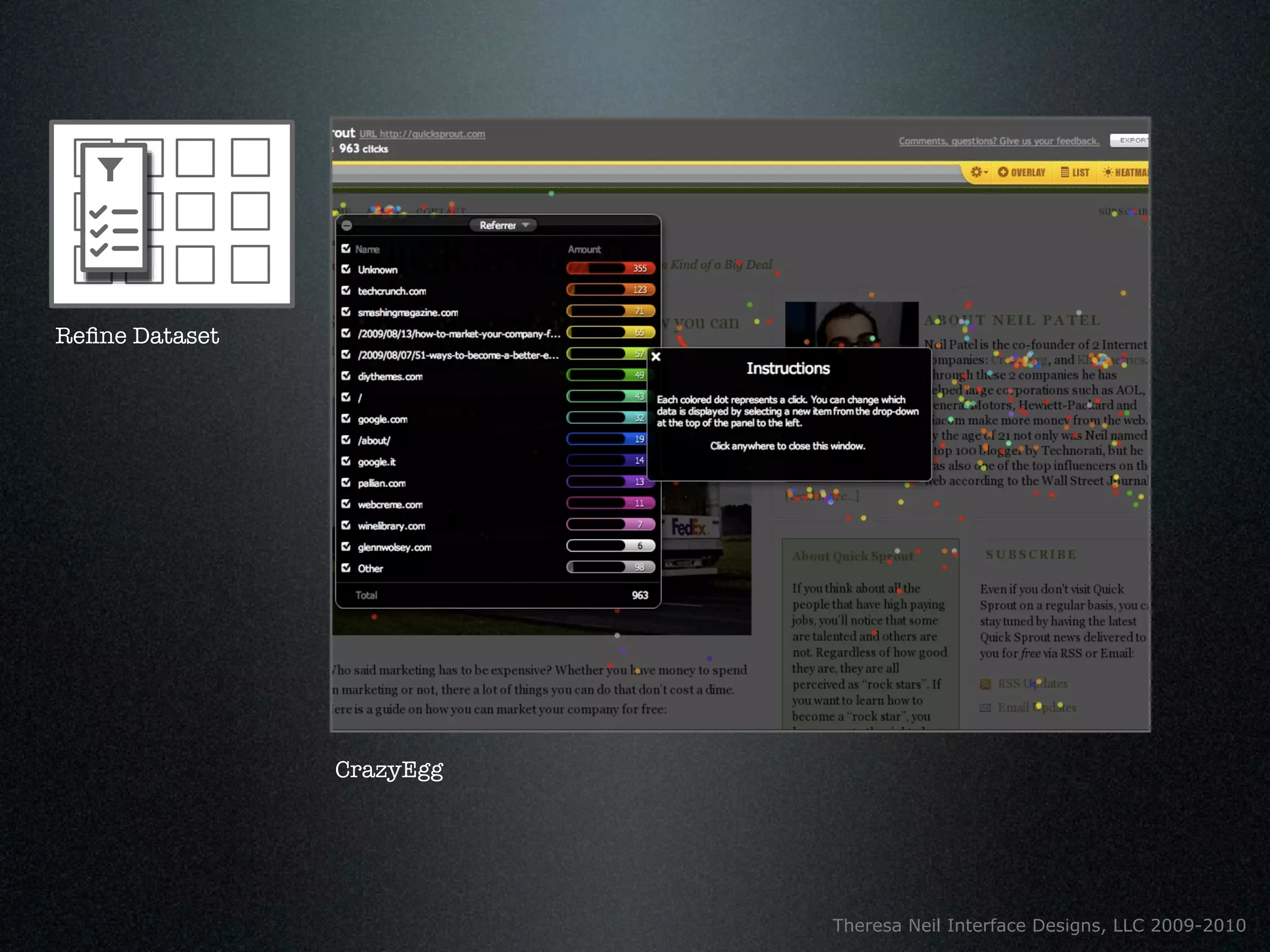This screenshot has height=952, width=1270.
Task: Click the 'ABOUT NEIL PATEL' heading
Action: 1012,320
